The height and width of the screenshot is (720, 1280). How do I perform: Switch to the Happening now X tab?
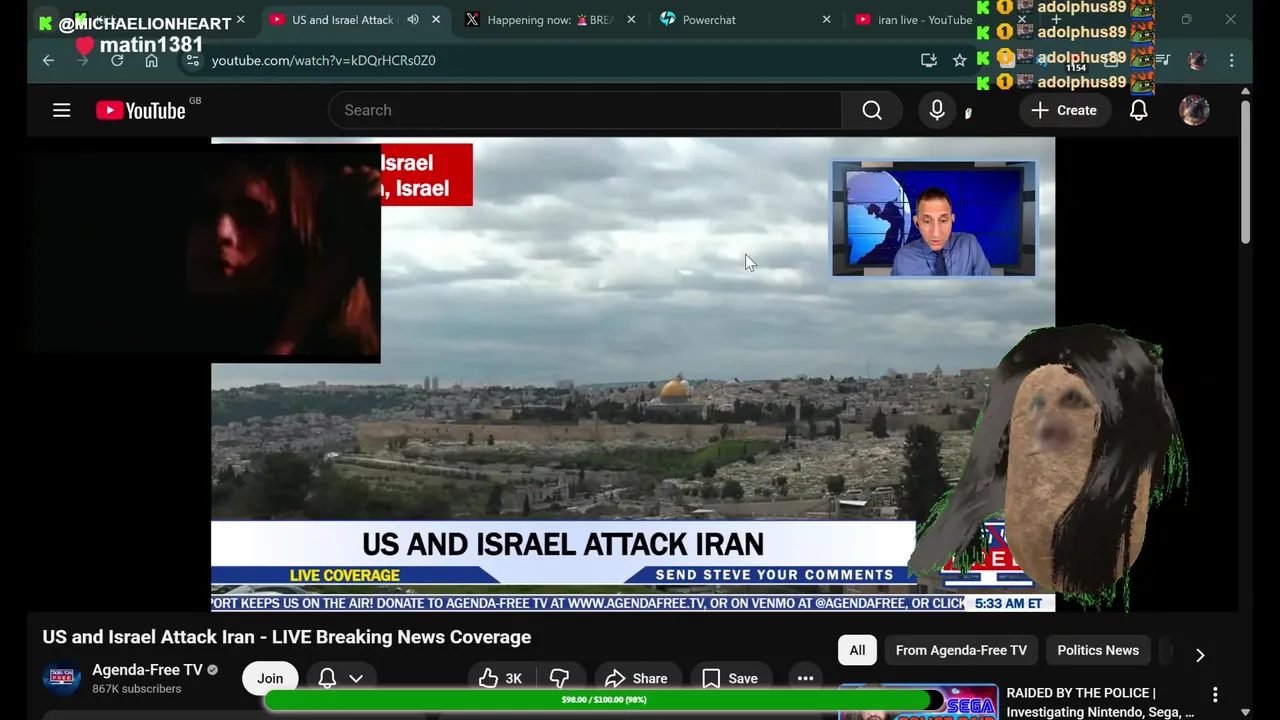pos(549,19)
